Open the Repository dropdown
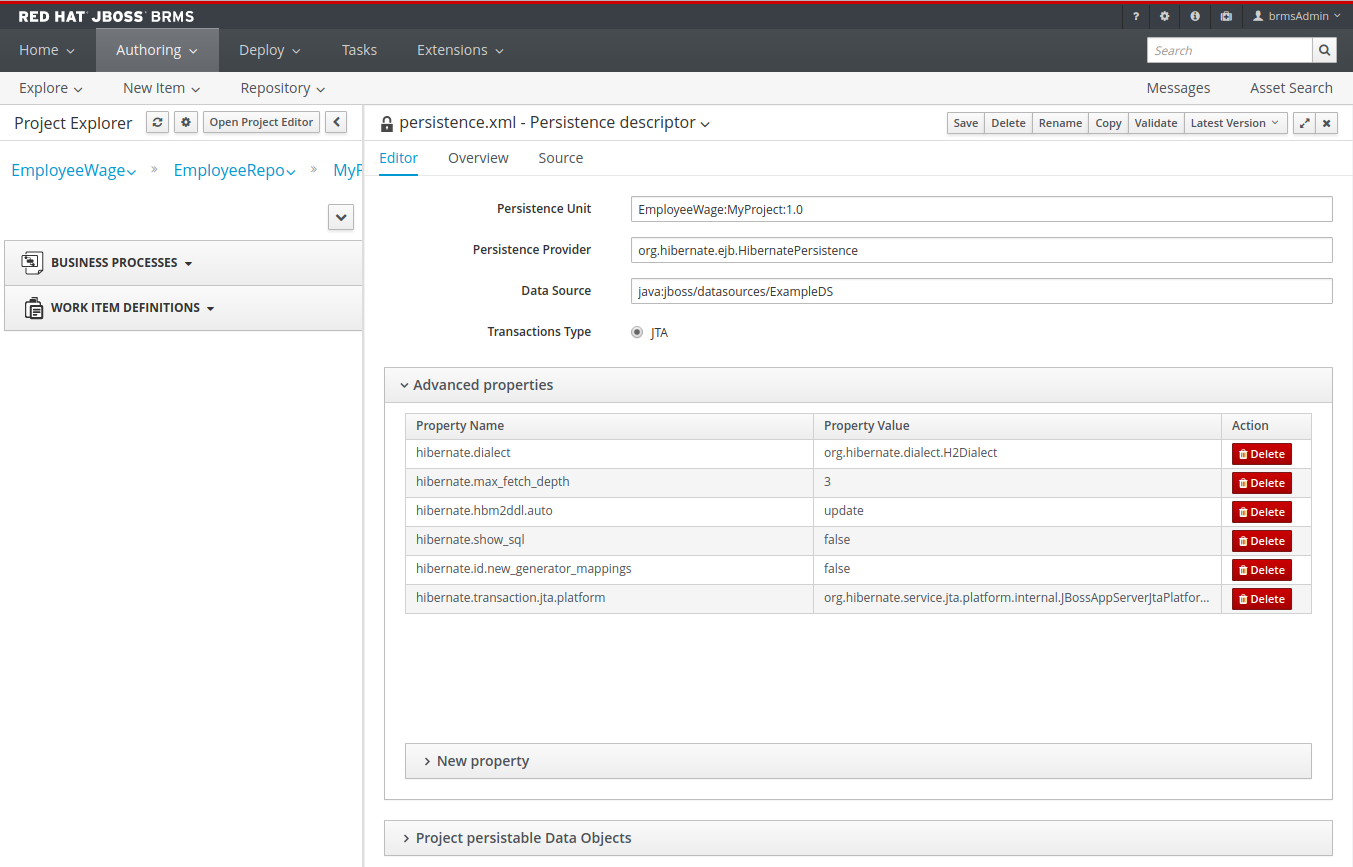The height and width of the screenshot is (867, 1353). [283, 88]
